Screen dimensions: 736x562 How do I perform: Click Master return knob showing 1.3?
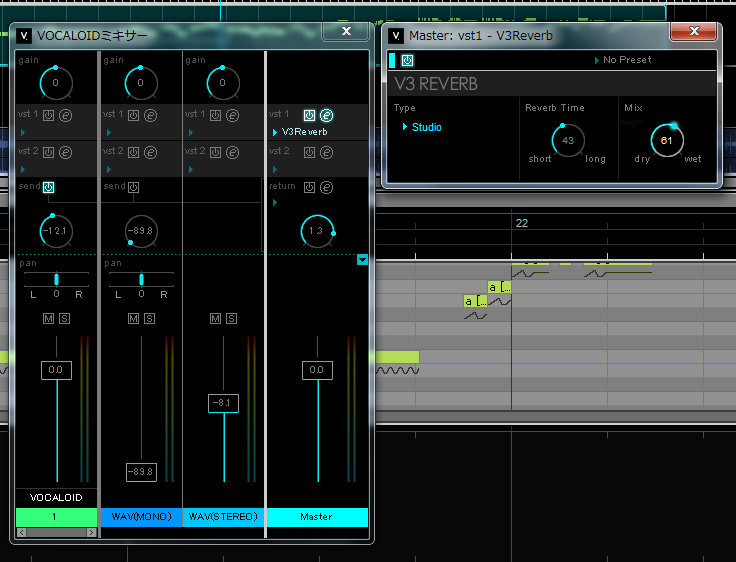(317, 231)
